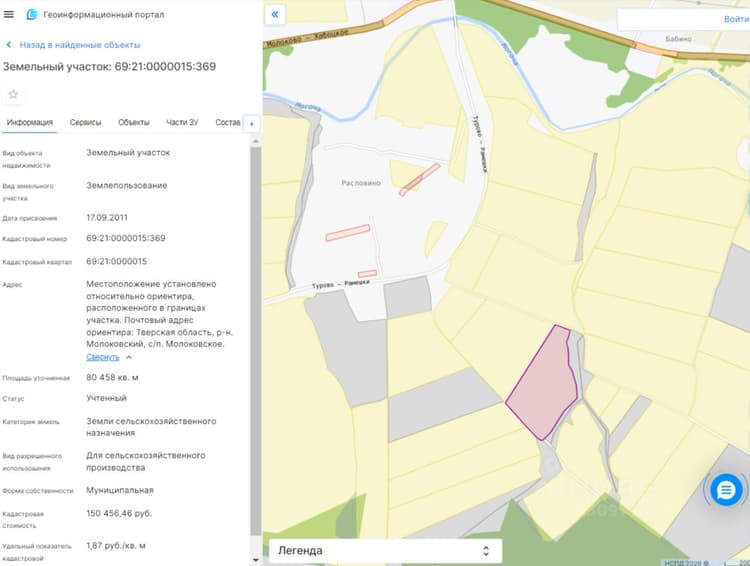Open the Объекты tab

134,122
